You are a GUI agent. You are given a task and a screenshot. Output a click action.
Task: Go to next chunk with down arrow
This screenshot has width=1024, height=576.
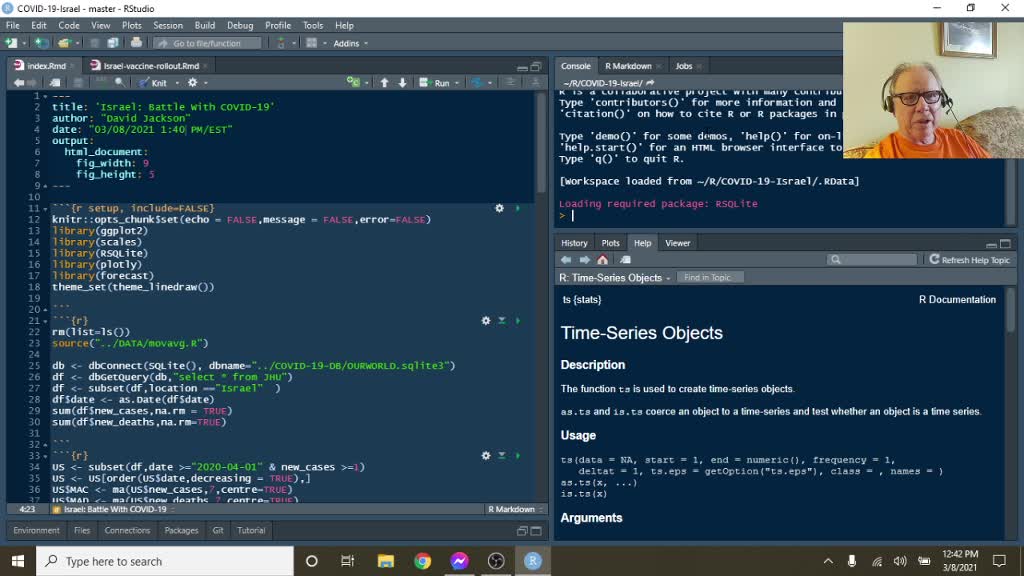click(x=402, y=82)
